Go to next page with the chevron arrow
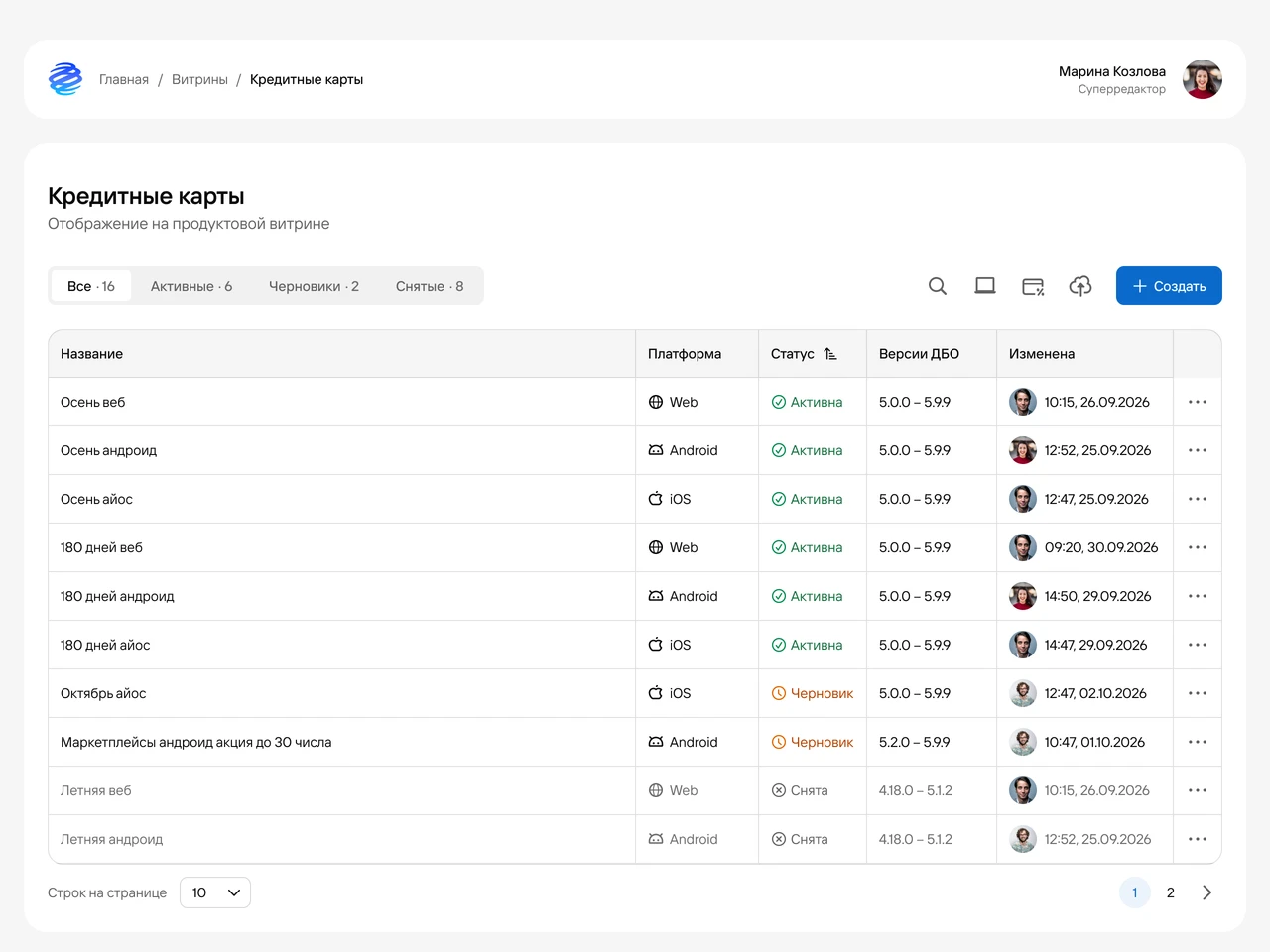 1206,892
